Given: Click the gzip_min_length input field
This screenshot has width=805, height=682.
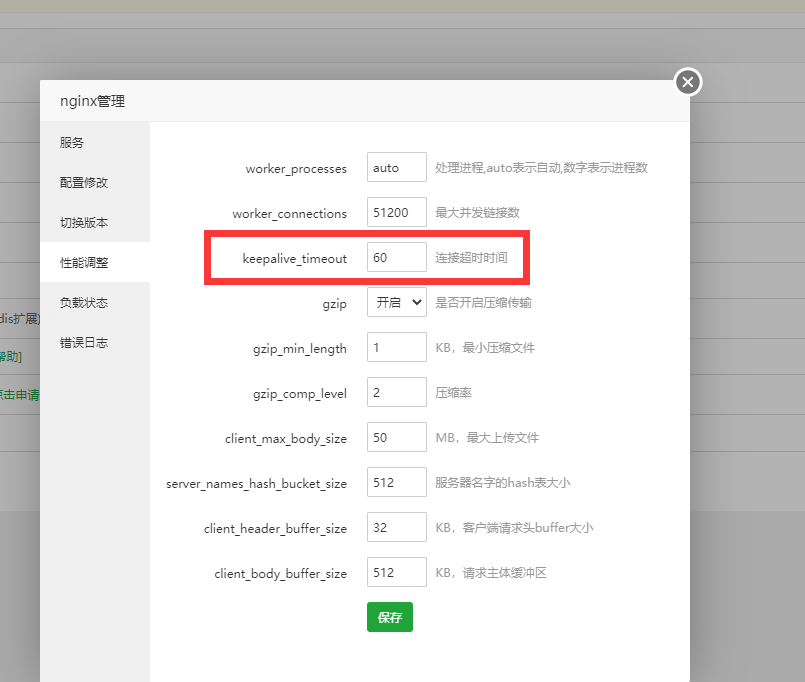Looking at the screenshot, I should pyautogui.click(x=397, y=347).
